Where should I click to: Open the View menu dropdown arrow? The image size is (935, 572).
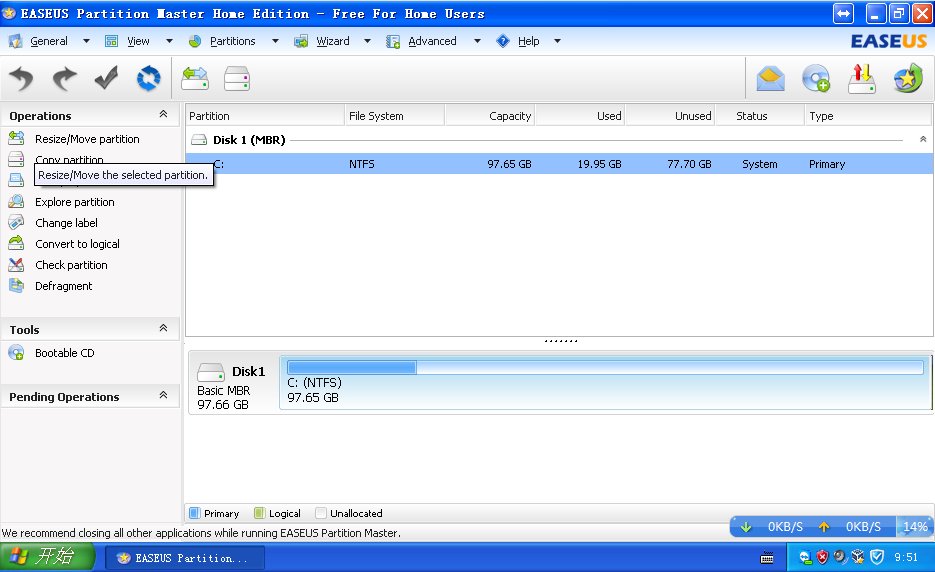(x=169, y=41)
